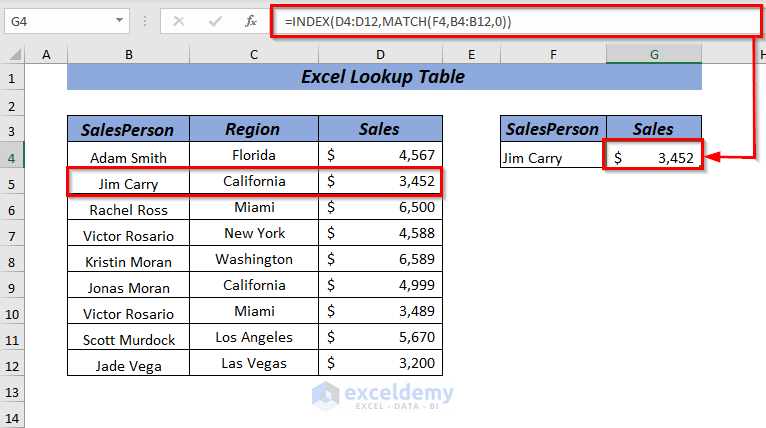Select Rachel Ross sales value 6,500
This screenshot has width=766, height=428.
coord(380,209)
